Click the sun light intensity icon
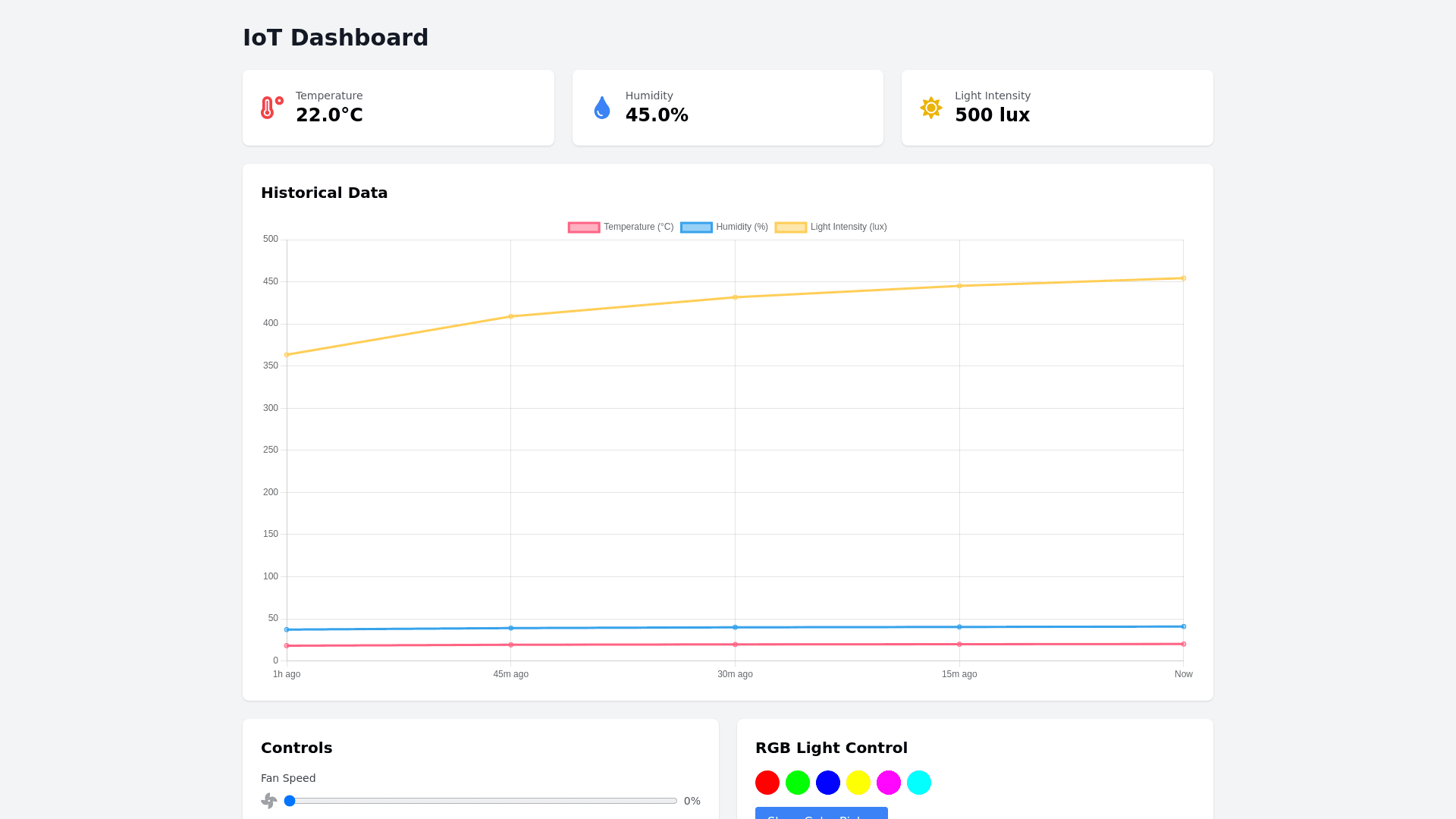This screenshot has height=819, width=1456. tap(930, 108)
